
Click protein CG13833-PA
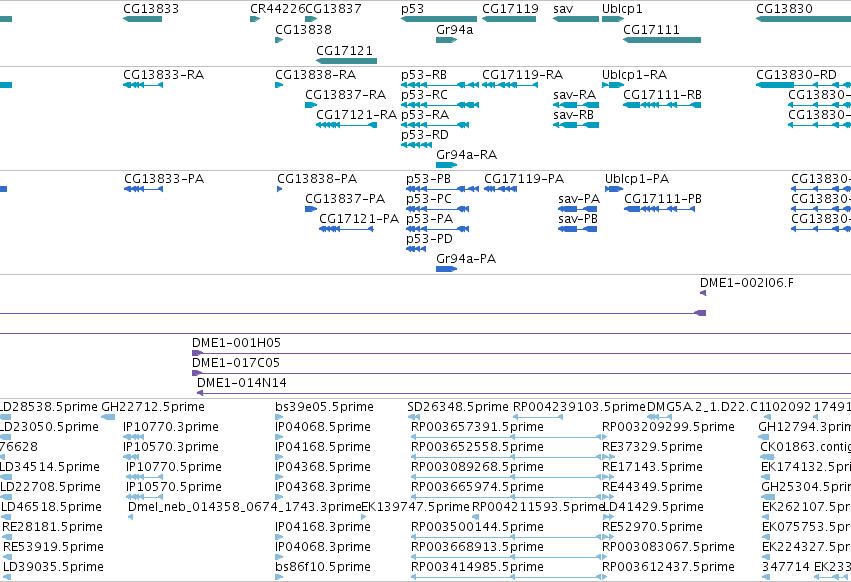[x=164, y=179]
